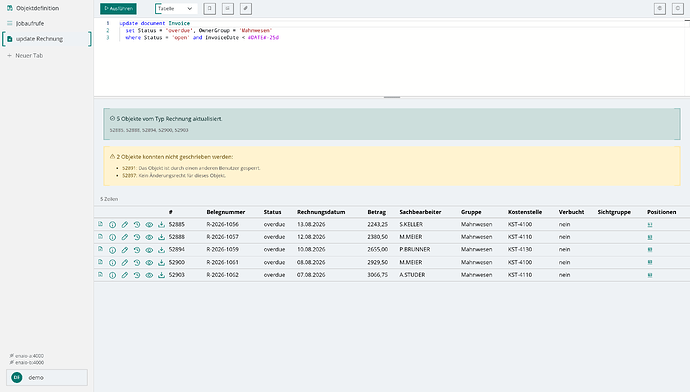Open Positionen icon for invoice R-2026-1061
Image resolution: width=690 pixels, height=392 pixels.
(650, 262)
